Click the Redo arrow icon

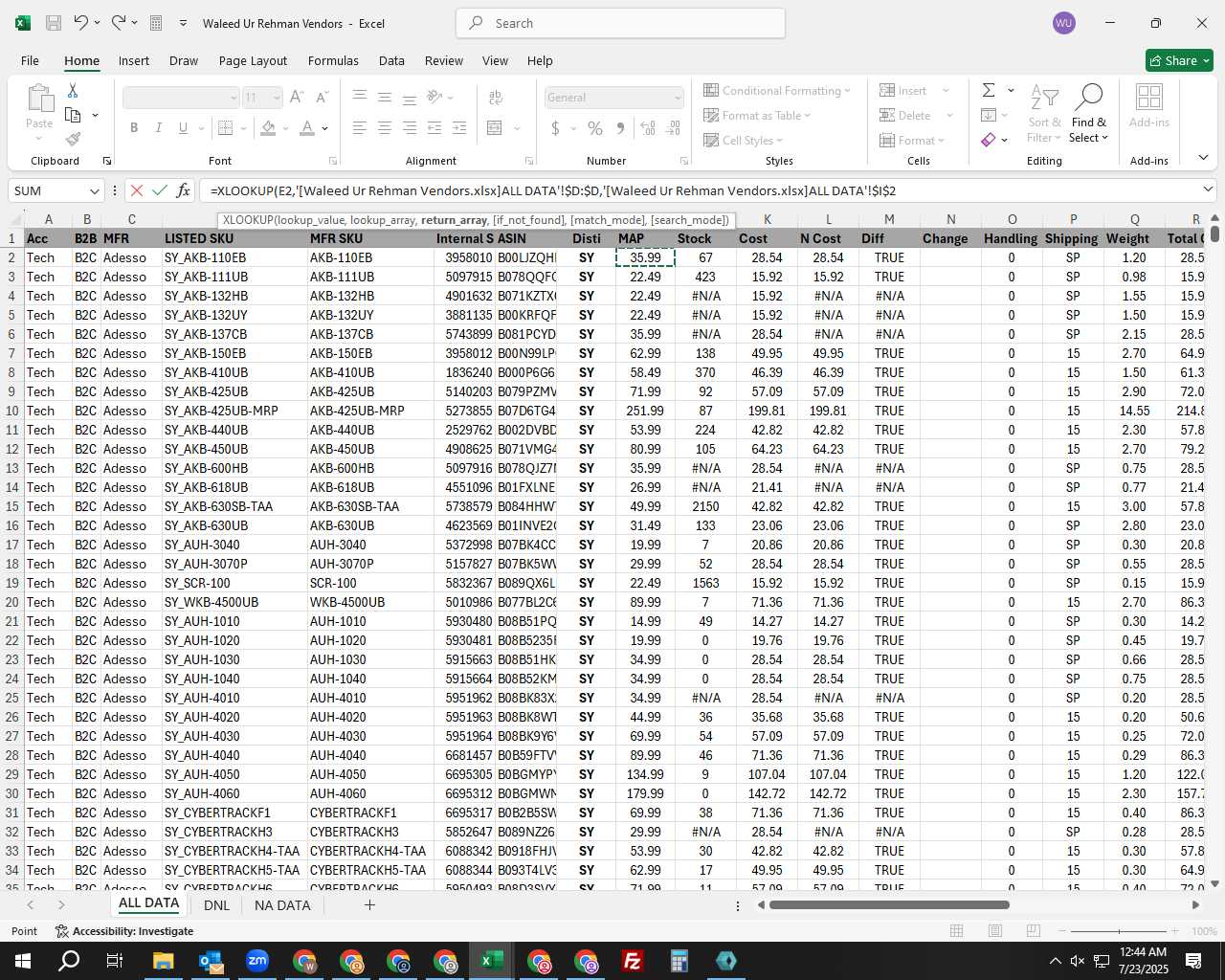pos(119,23)
